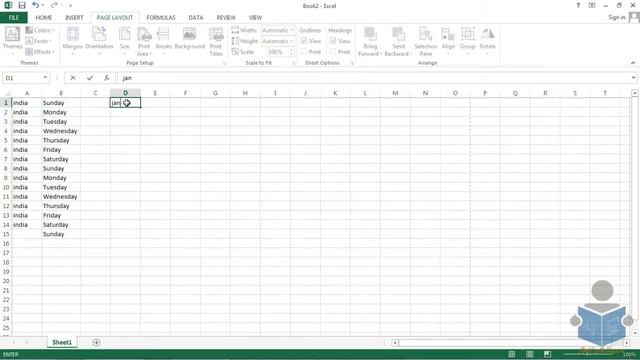This screenshot has width=640, height=360.
Task: Open the page Size icon
Action: point(124,34)
